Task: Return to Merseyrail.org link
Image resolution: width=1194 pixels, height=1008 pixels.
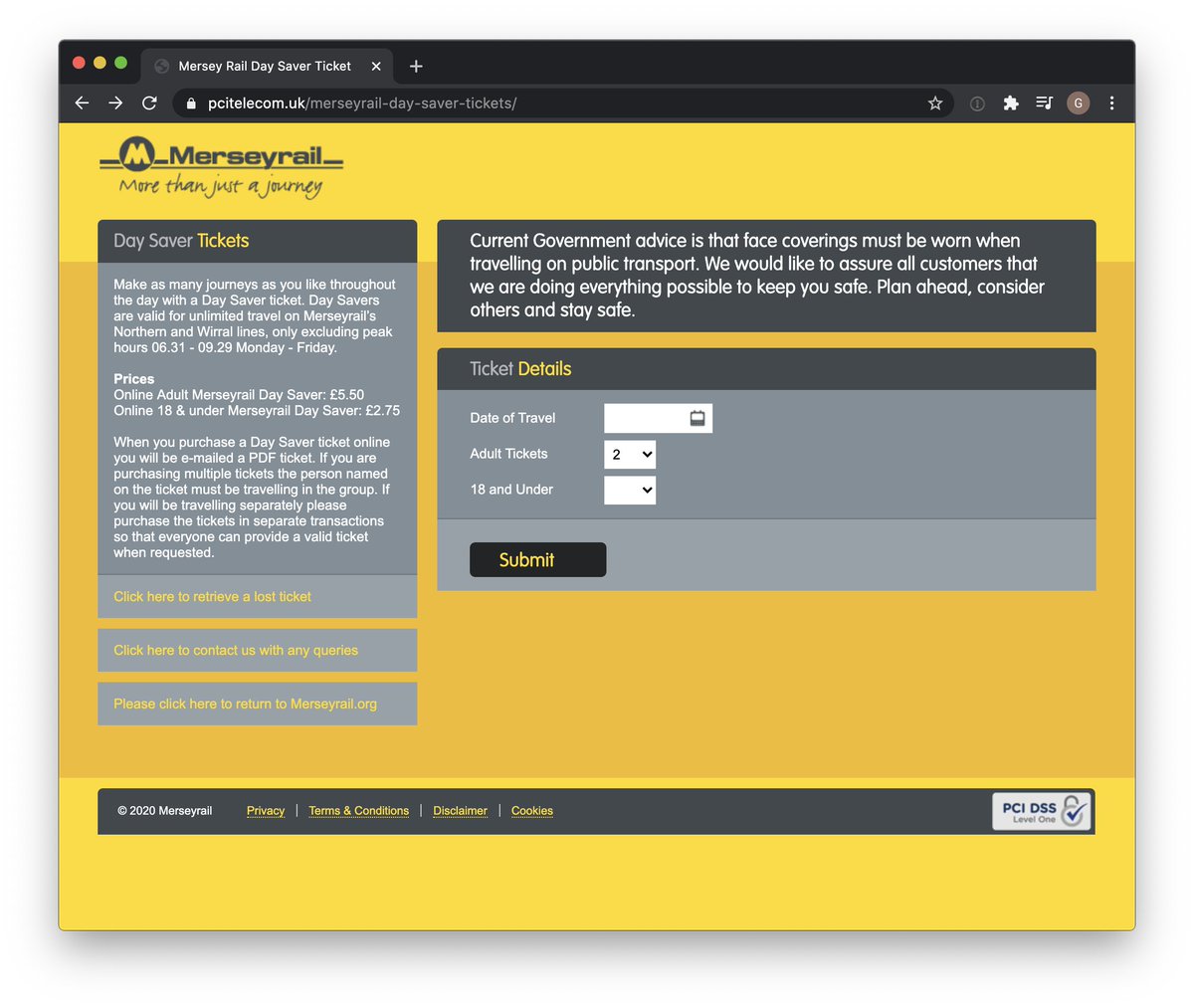Action: click(245, 705)
